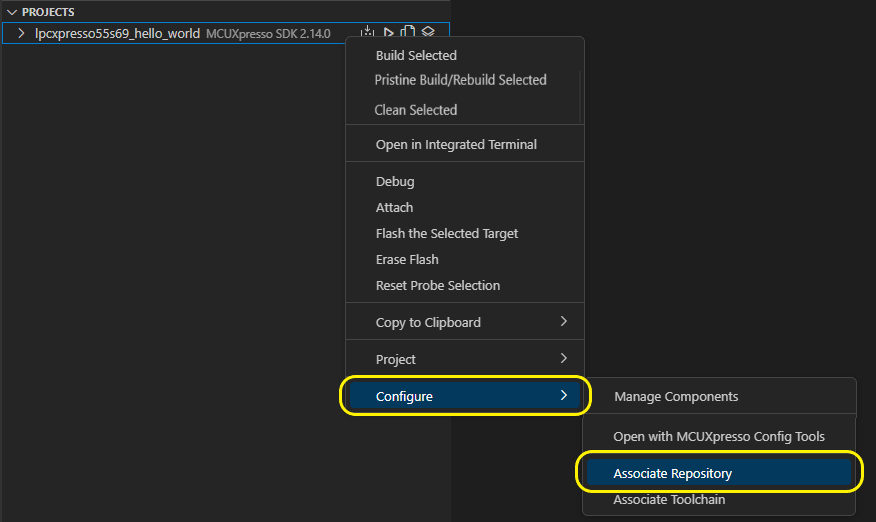Image resolution: width=876 pixels, height=522 pixels.
Task: Choose Associate Toolchain
Action: point(720,500)
